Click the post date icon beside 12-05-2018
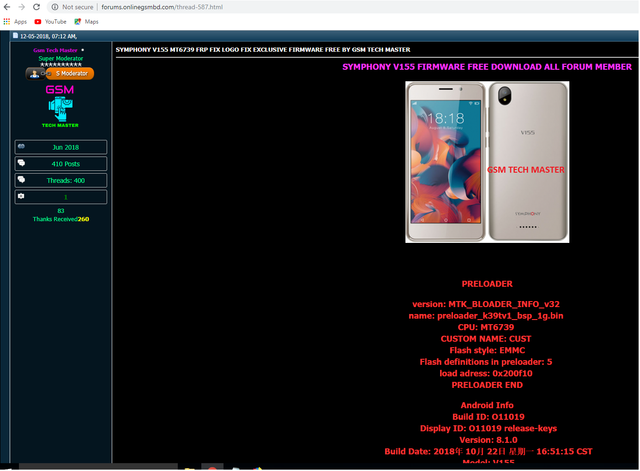The image size is (640, 471). point(16,36)
